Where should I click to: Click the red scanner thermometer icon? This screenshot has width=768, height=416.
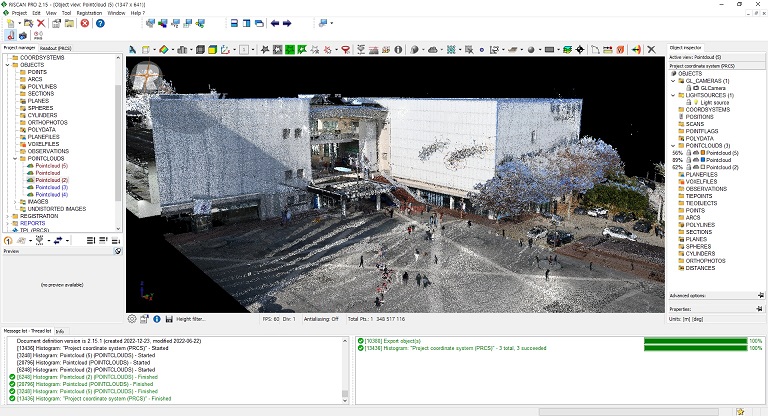click(x=11, y=35)
